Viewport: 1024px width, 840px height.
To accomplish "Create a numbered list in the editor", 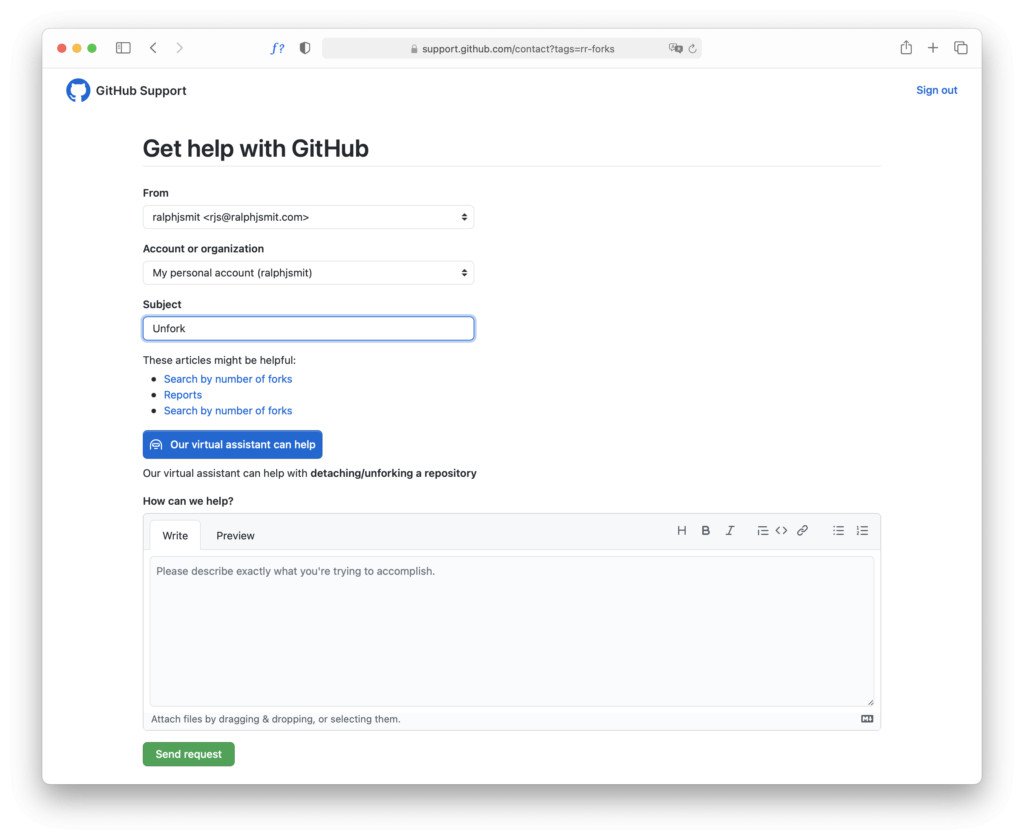I will tap(862, 530).
